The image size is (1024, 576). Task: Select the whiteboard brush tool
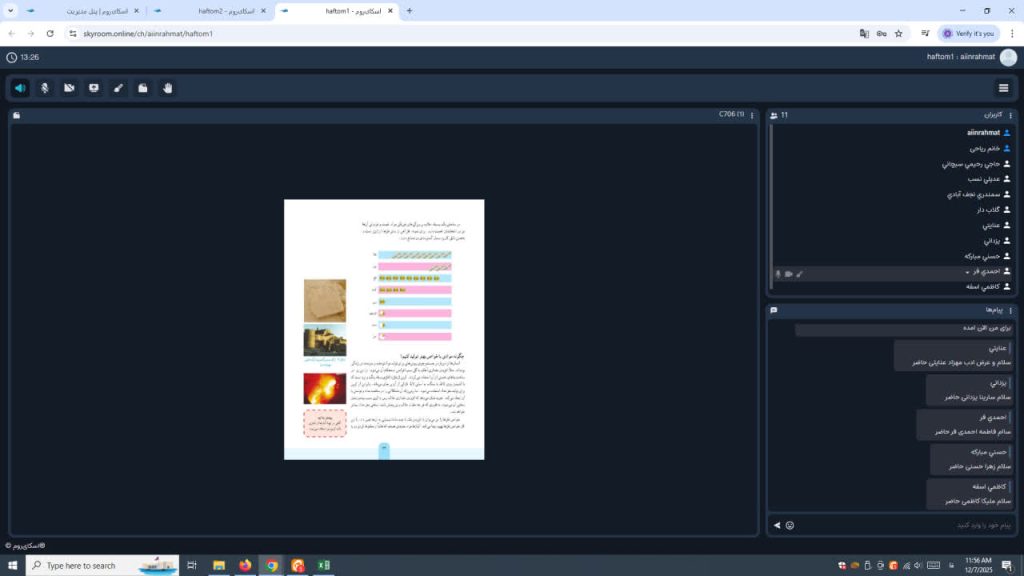click(119, 88)
